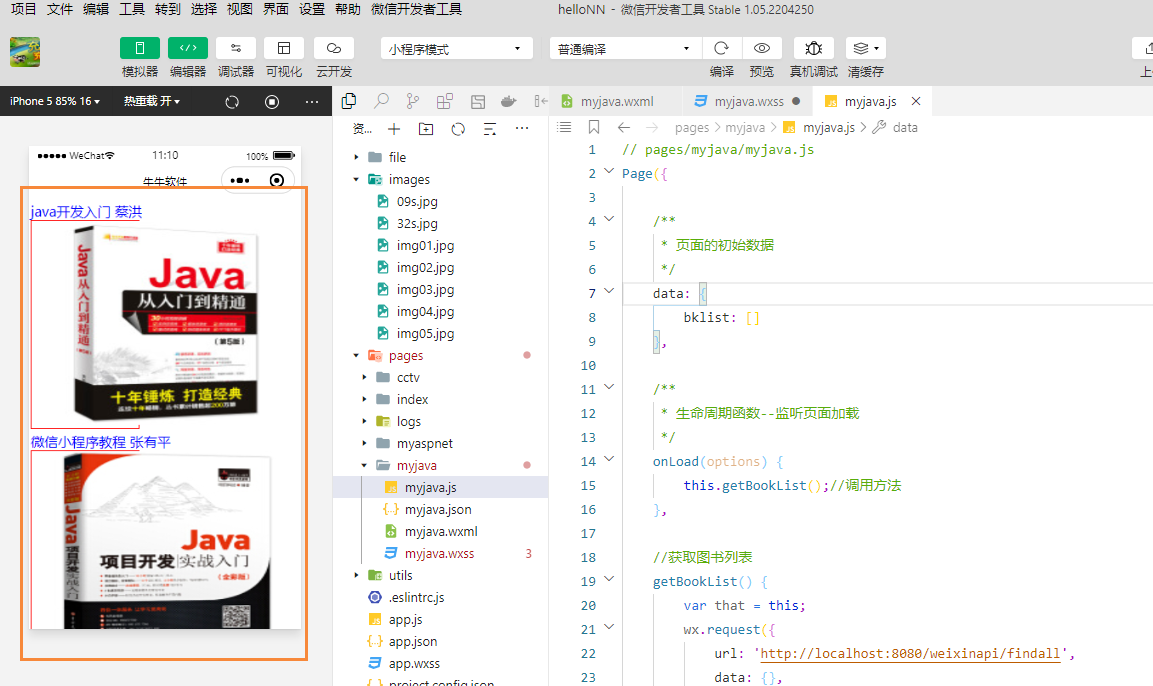1153x686 pixels.
Task: Click the new folder icon
Action: (426, 129)
